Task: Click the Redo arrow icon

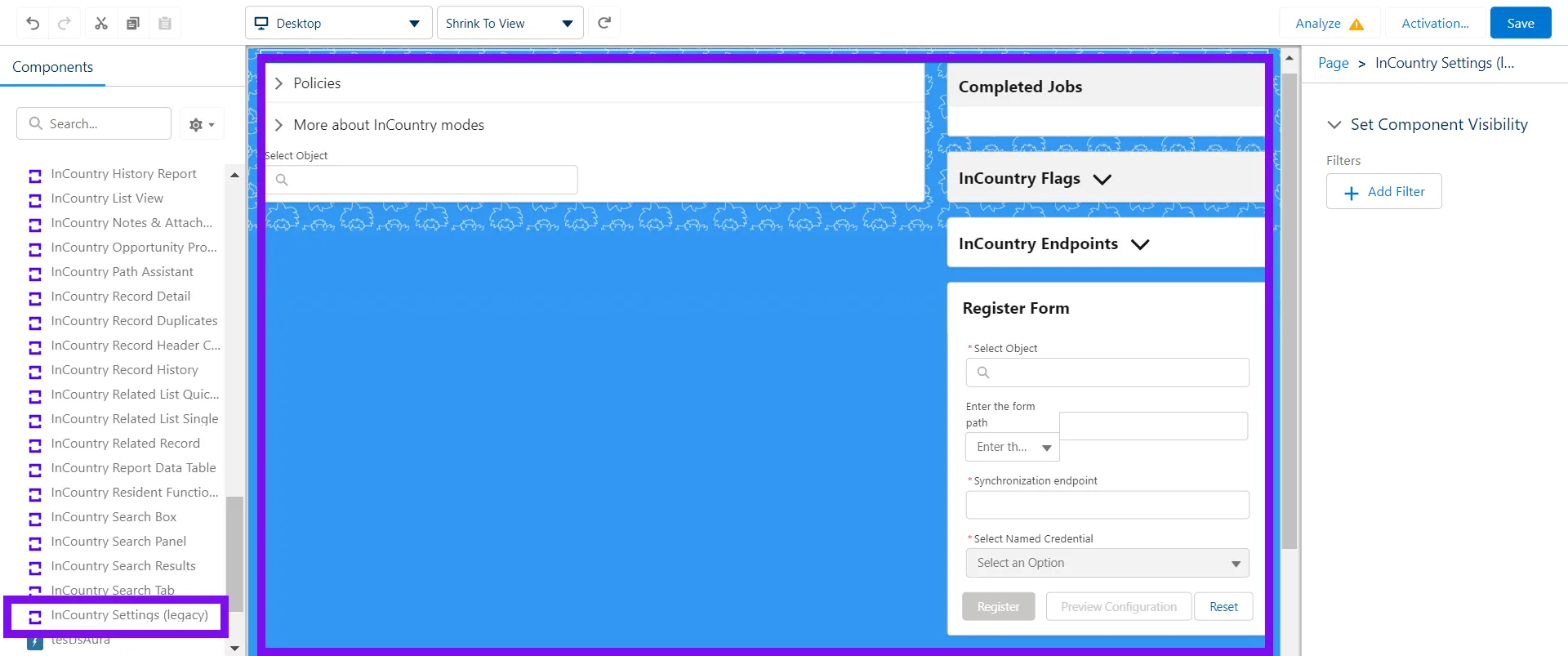Action: (x=65, y=23)
